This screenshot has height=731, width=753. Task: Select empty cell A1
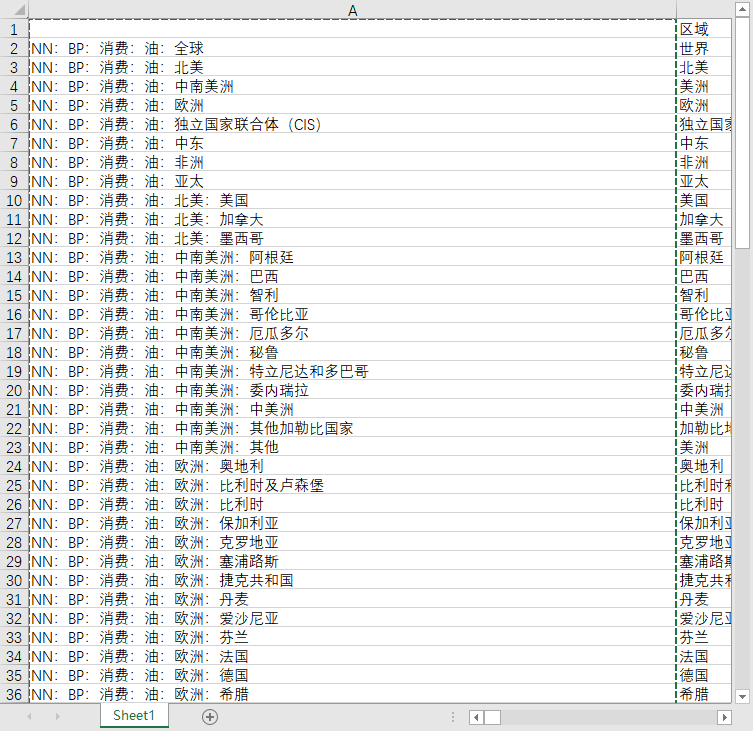point(352,29)
